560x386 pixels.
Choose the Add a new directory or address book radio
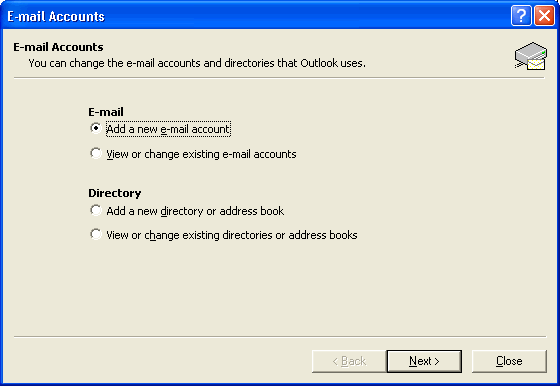click(x=95, y=210)
